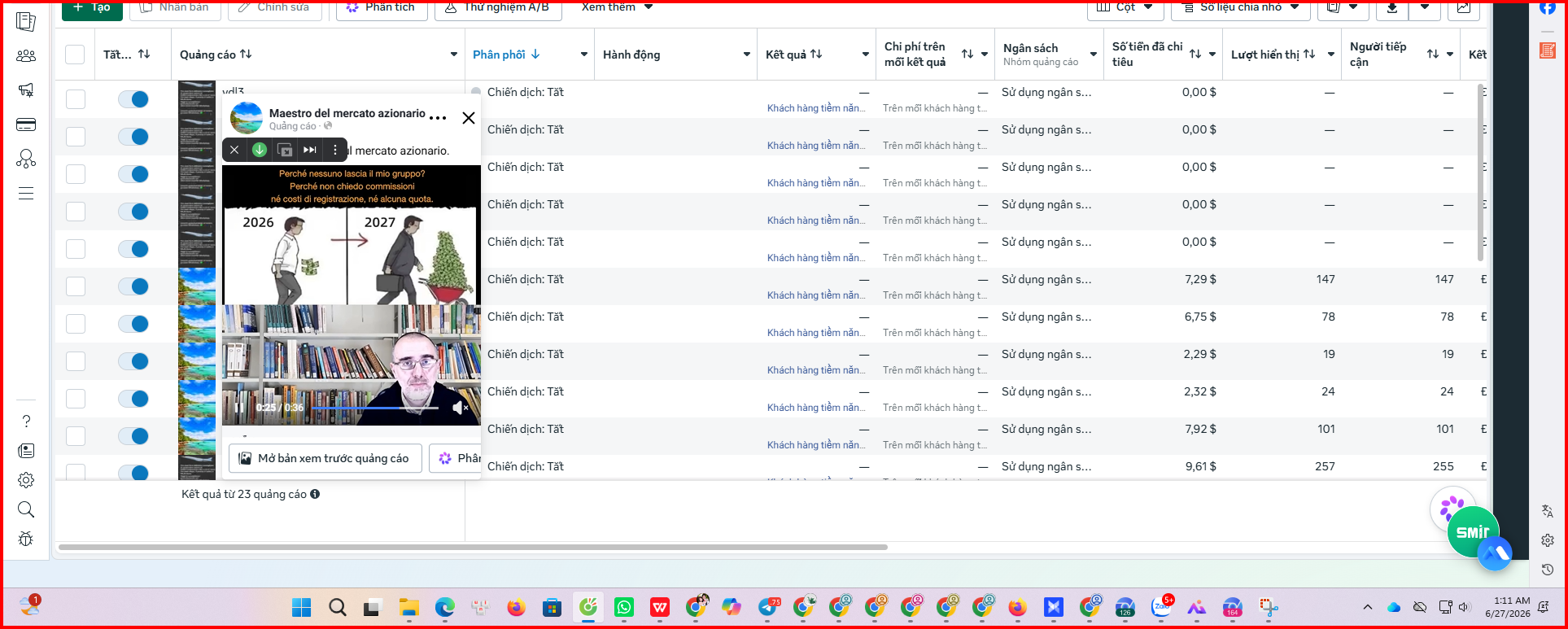Dismiss the video overlay toolbar with its X

point(234,150)
